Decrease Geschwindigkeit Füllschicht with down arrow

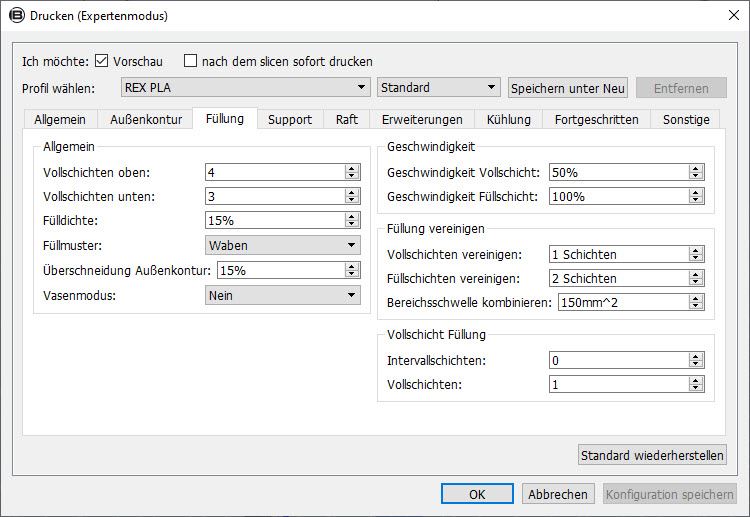696,199
